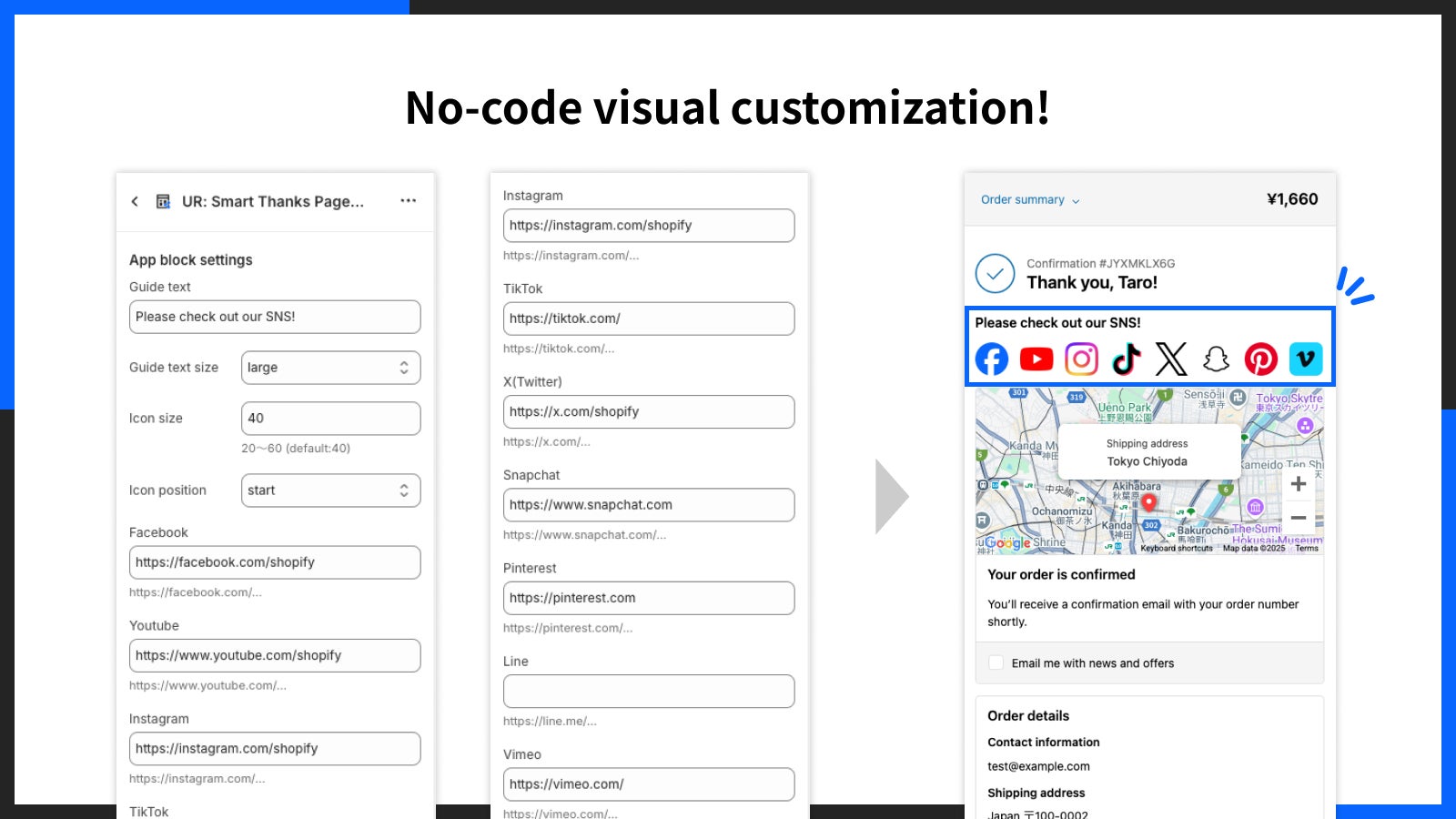
Task: Click the empty Line URL input field
Action: pyautogui.click(x=649, y=692)
